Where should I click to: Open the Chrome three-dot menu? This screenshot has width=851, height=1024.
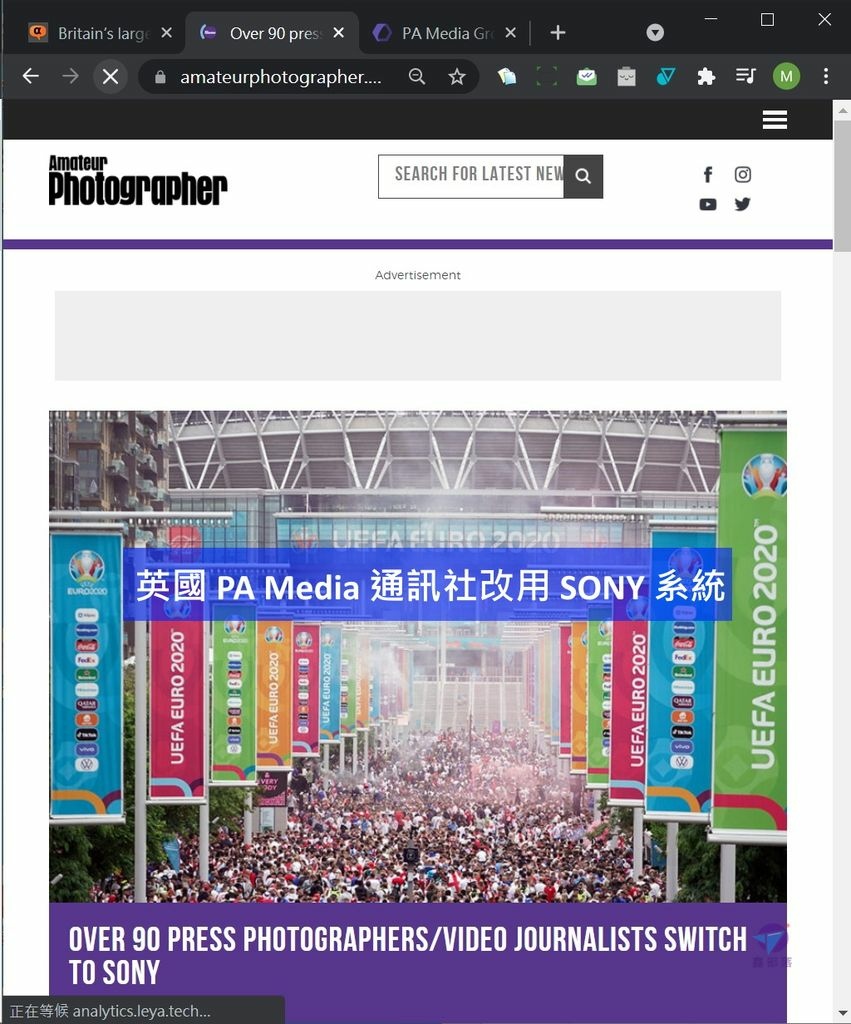tap(826, 76)
